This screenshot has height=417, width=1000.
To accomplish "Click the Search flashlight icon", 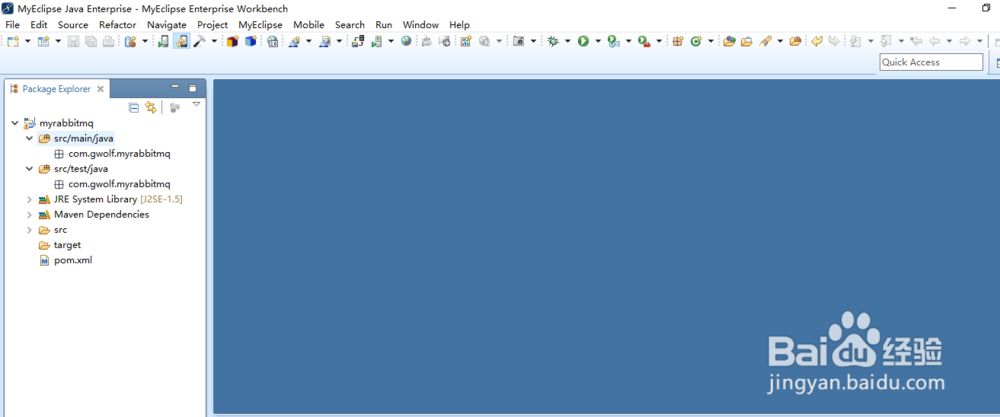I will (x=765, y=41).
